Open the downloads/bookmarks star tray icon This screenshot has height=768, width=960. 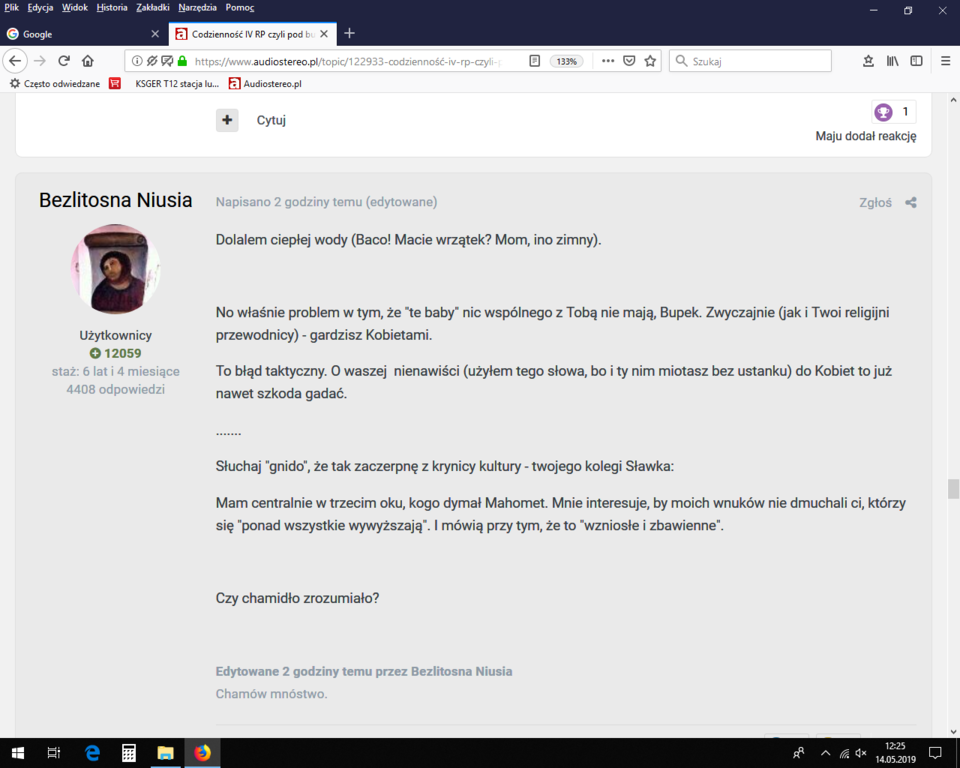pyautogui.click(x=868, y=61)
